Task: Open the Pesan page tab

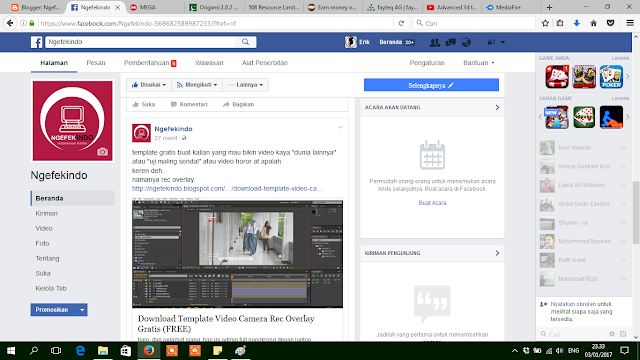Action: pos(96,63)
